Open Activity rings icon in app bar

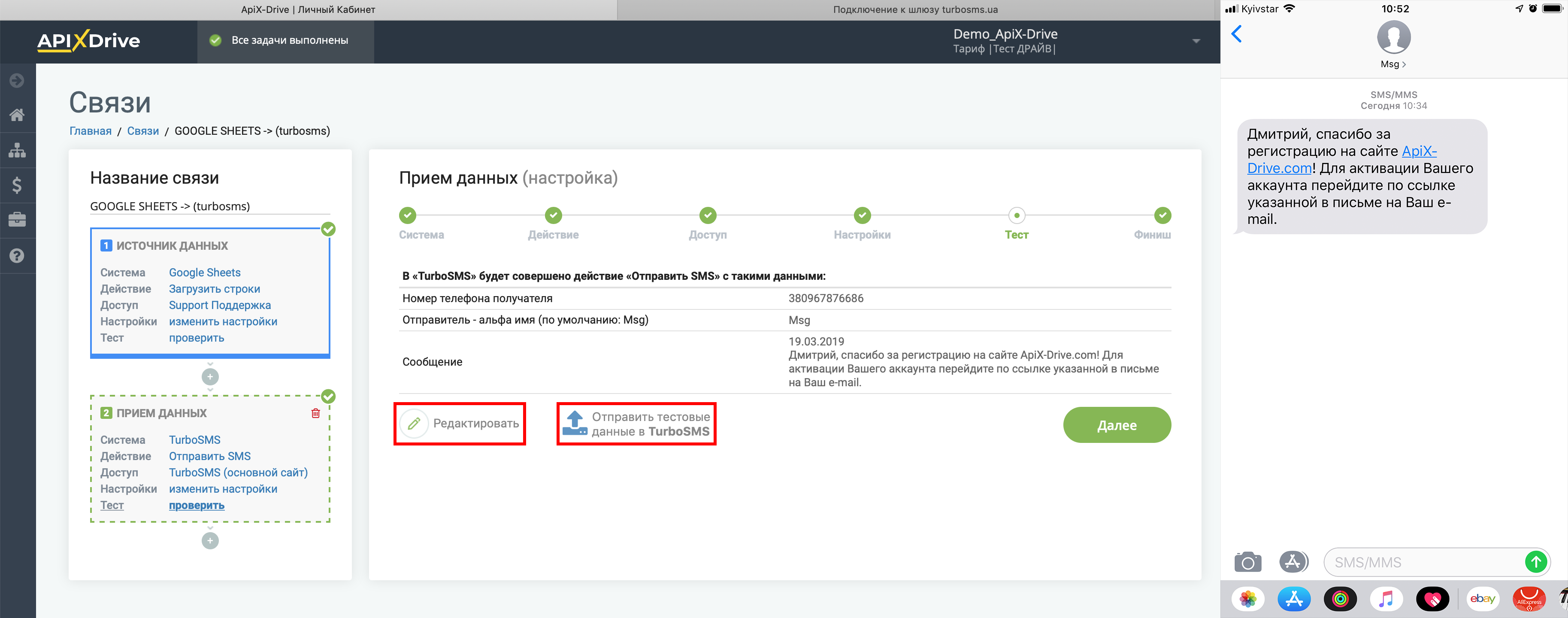pyautogui.click(x=1340, y=599)
